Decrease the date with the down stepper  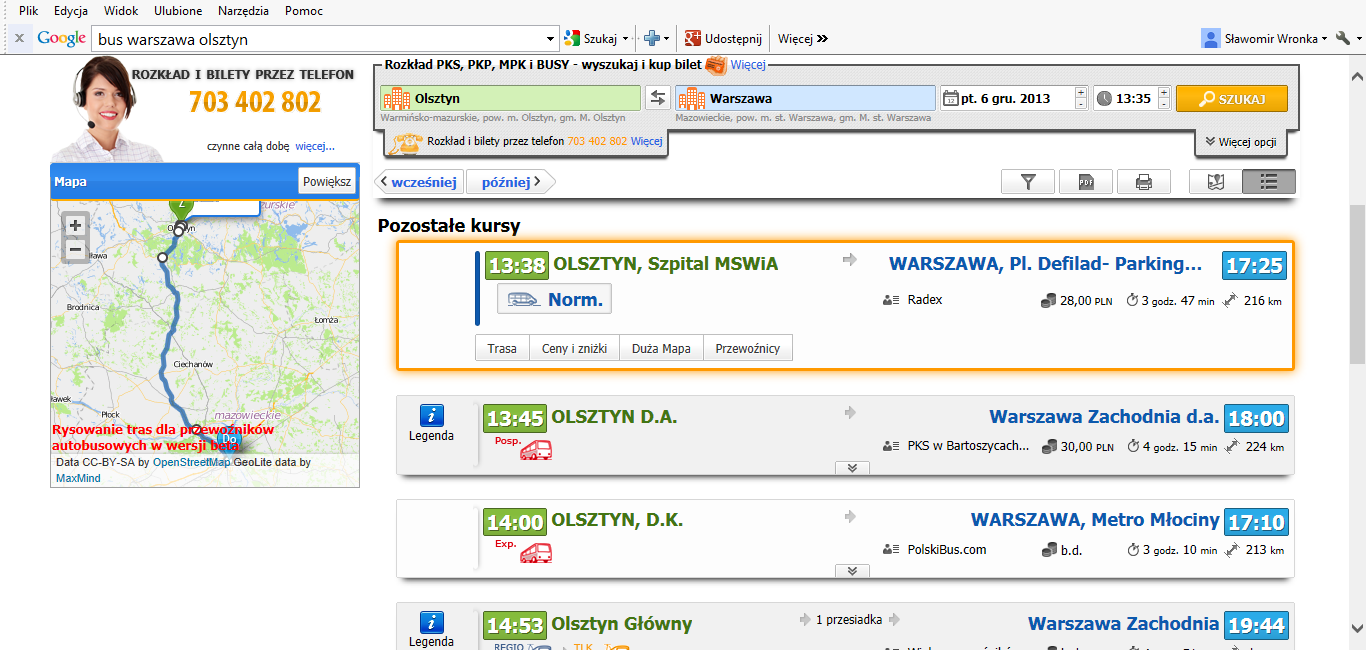click(1081, 104)
